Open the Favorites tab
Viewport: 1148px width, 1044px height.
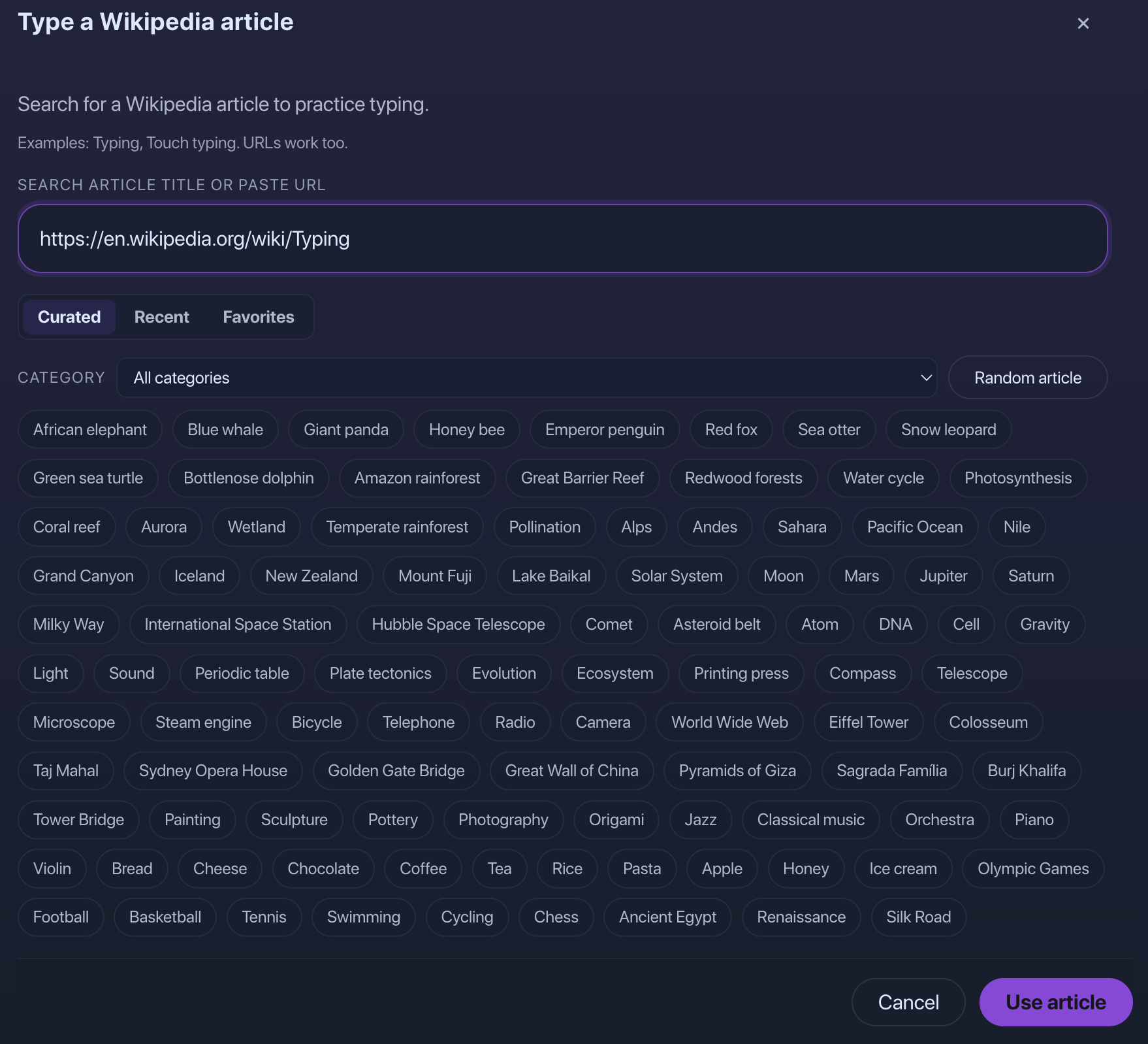pyautogui.click(x=259, y=317)
